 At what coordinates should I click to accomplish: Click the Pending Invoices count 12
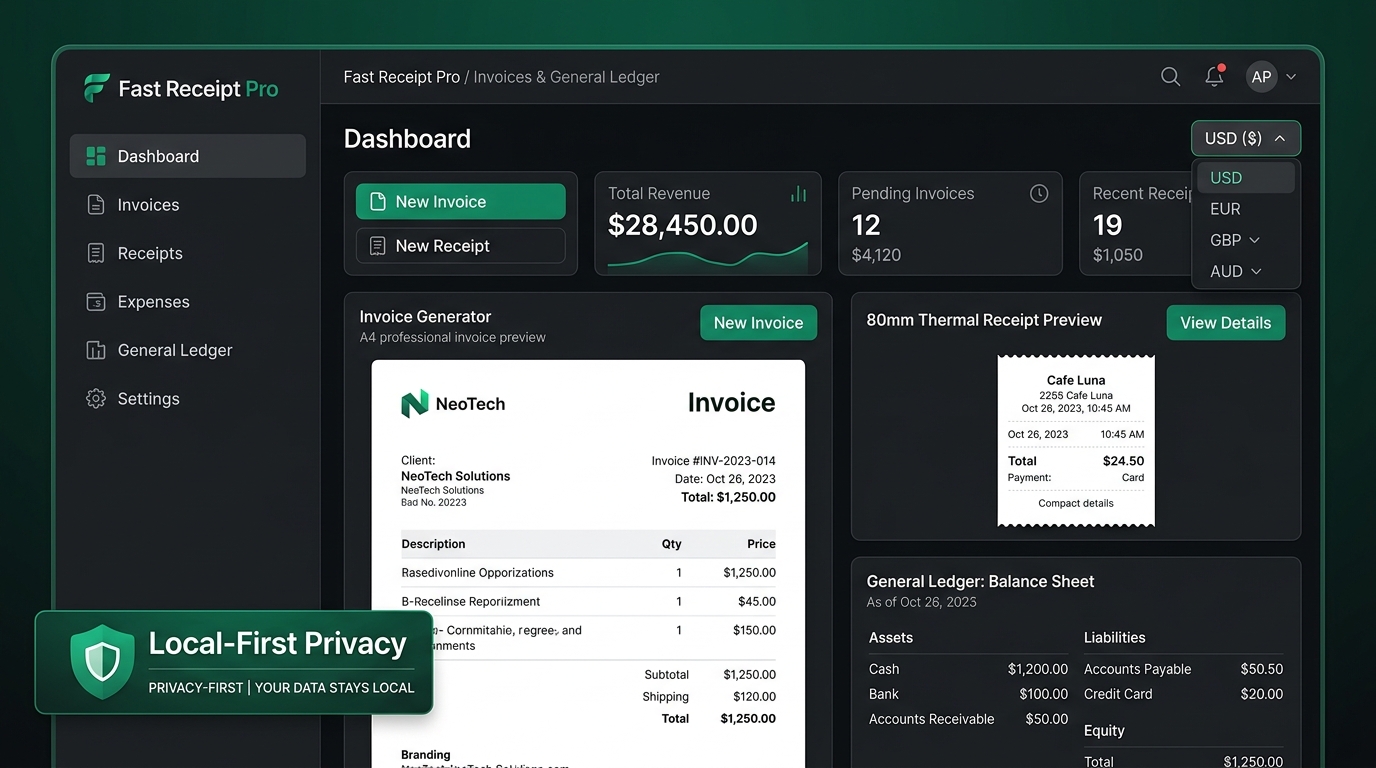866,225
